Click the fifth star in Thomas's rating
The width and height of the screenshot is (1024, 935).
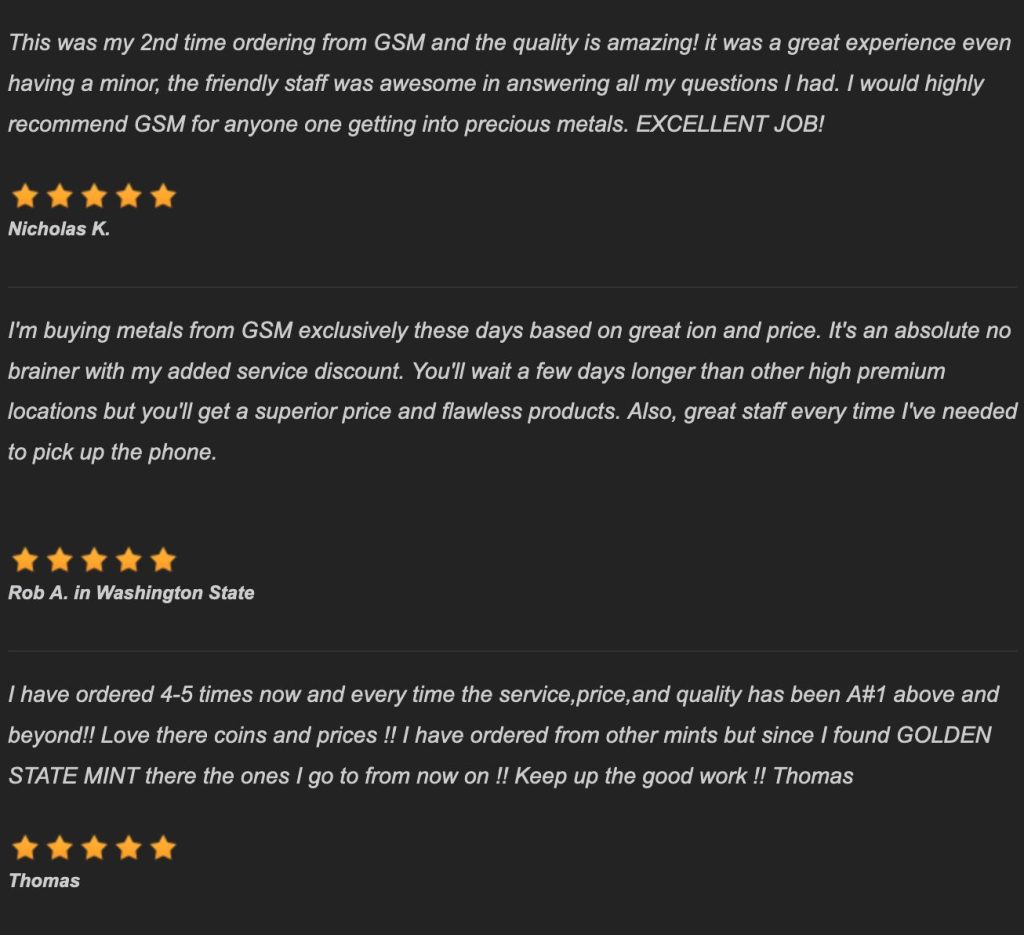click(x=163, y=848)
